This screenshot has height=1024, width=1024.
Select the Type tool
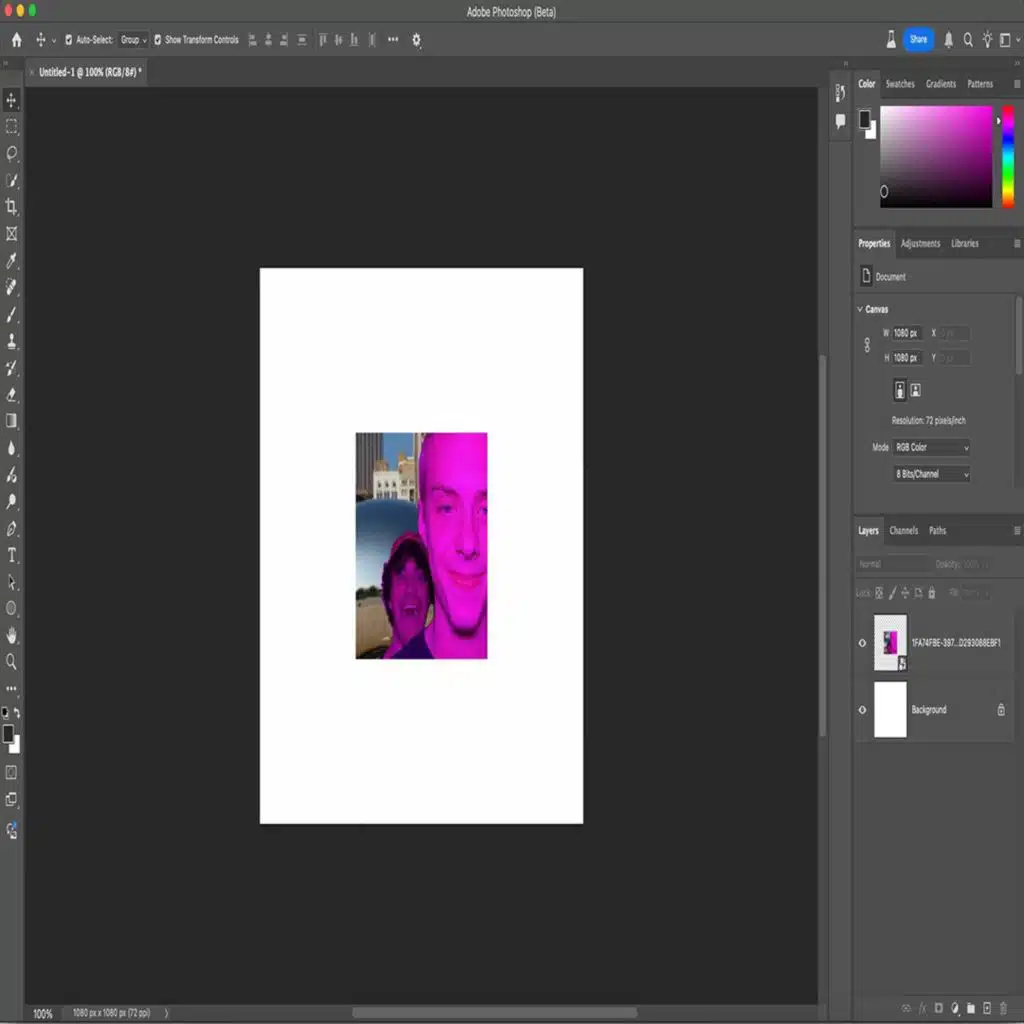tap(12, 555)
